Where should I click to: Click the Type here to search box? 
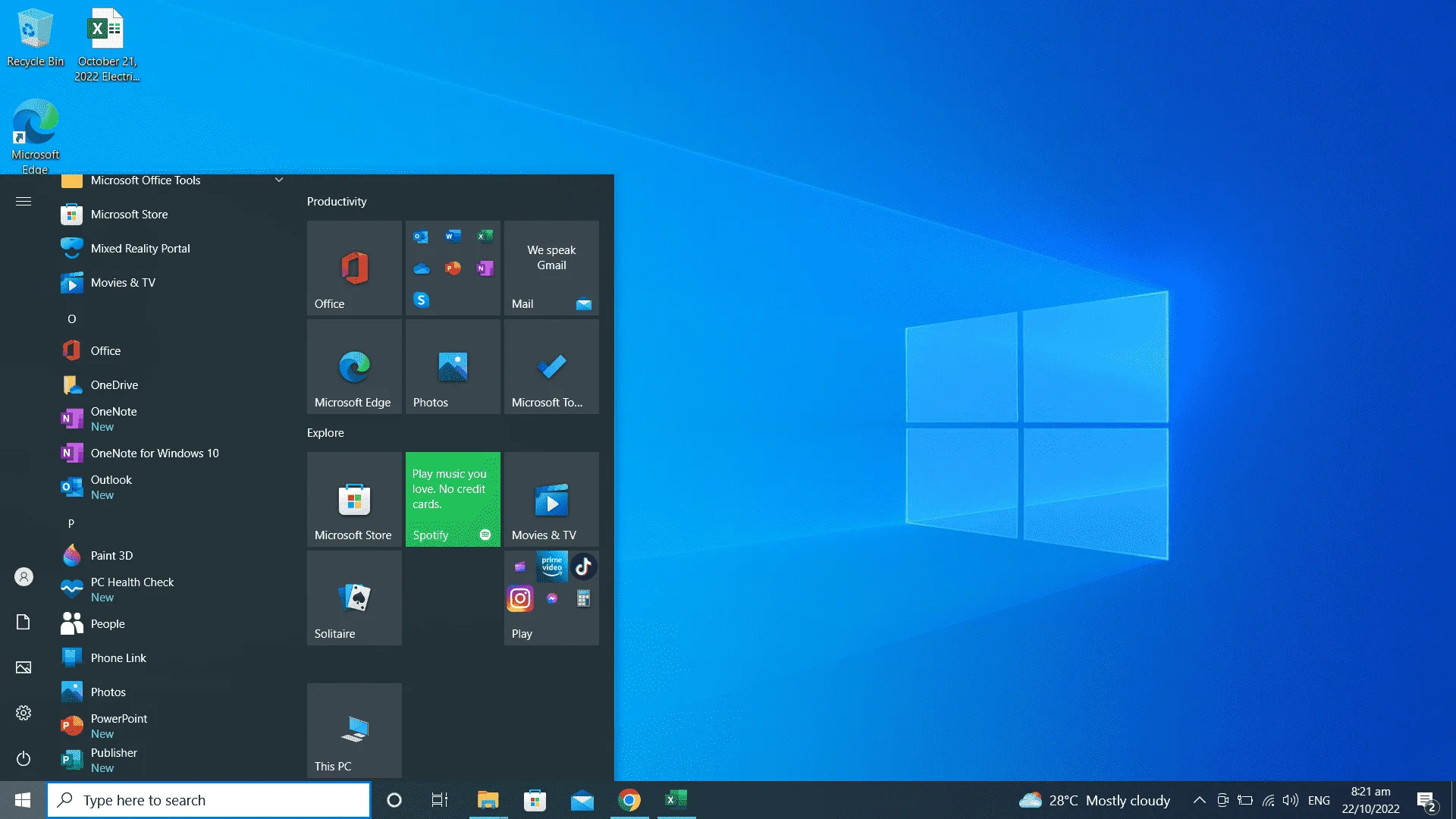[x=209, y=800]
